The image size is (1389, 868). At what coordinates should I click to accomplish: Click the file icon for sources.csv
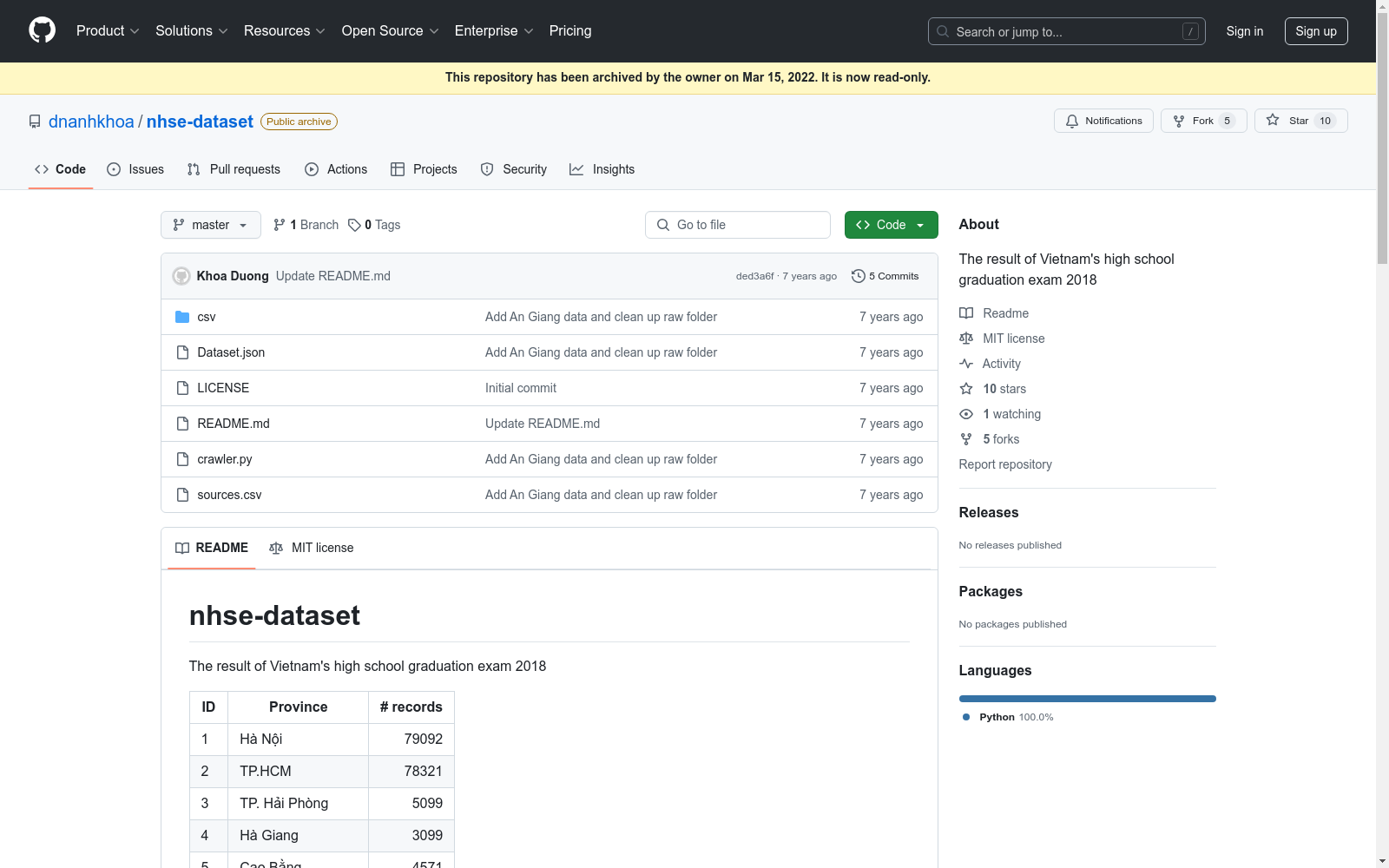pyautogui.click(x=182, y=495)
